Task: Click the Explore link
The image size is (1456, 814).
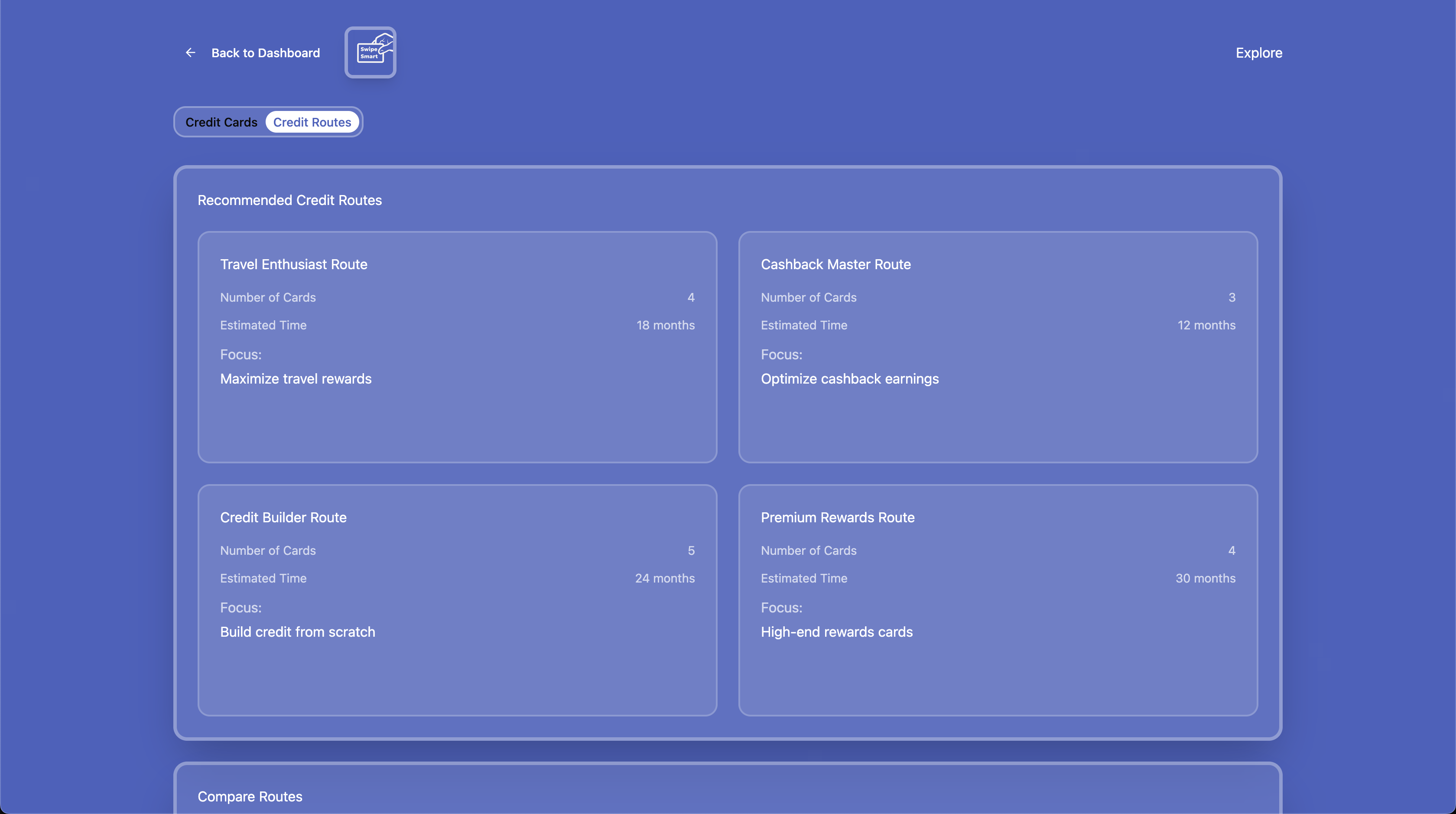Action: click(1258, 52)
